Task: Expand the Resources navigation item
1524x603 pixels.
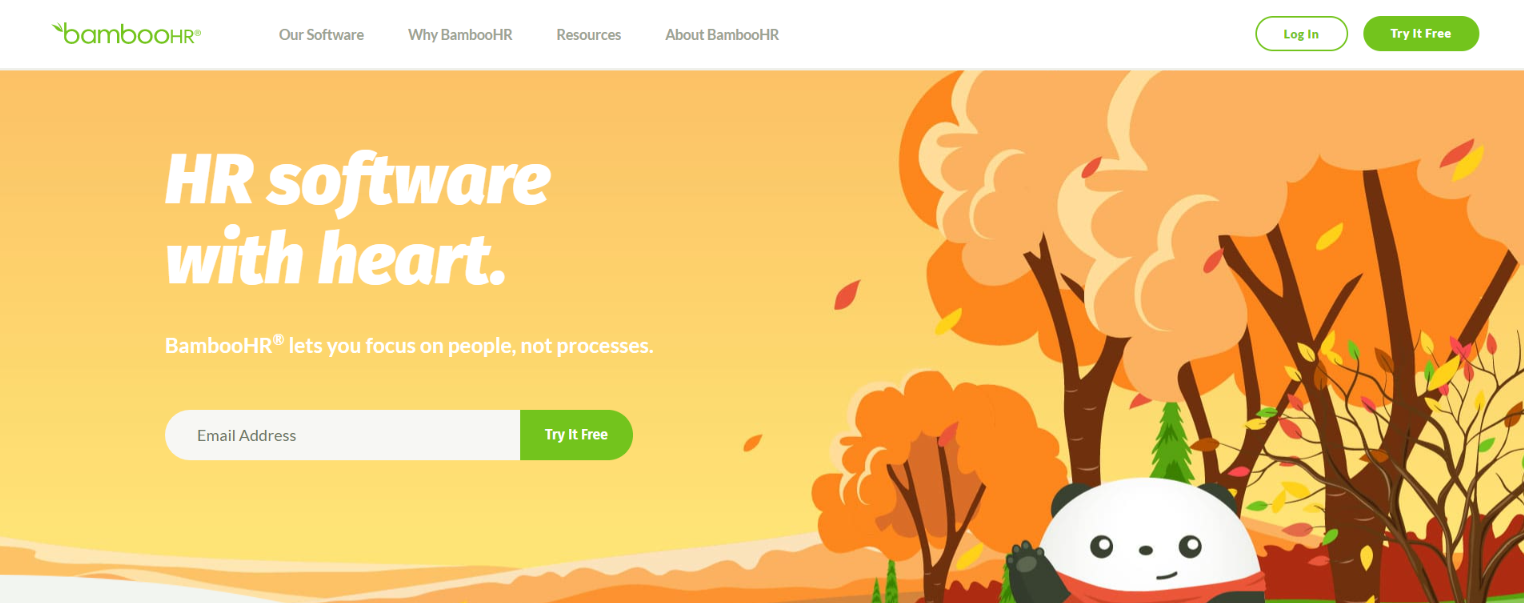Action: [x=588, y=34]
